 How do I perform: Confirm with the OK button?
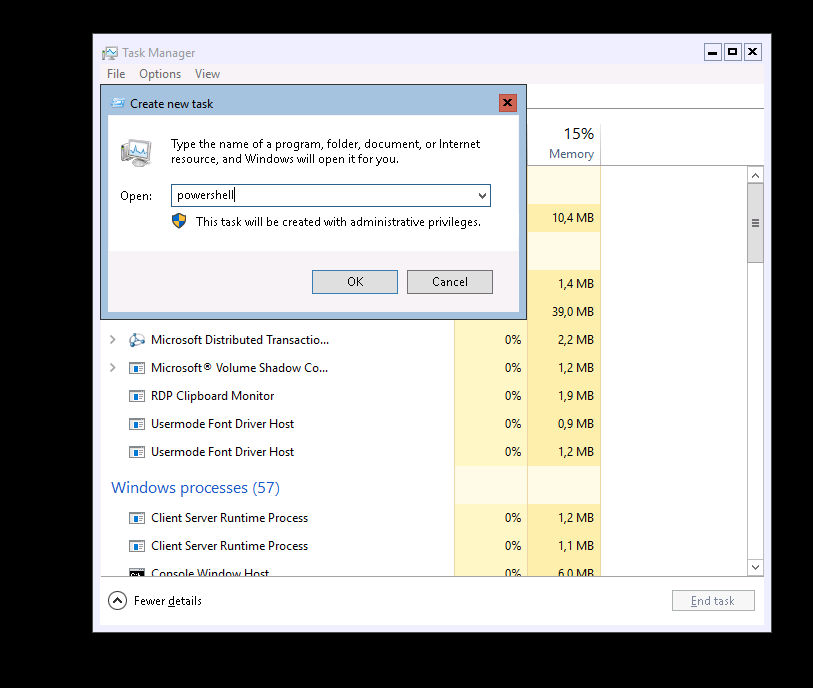click(355, 282)
